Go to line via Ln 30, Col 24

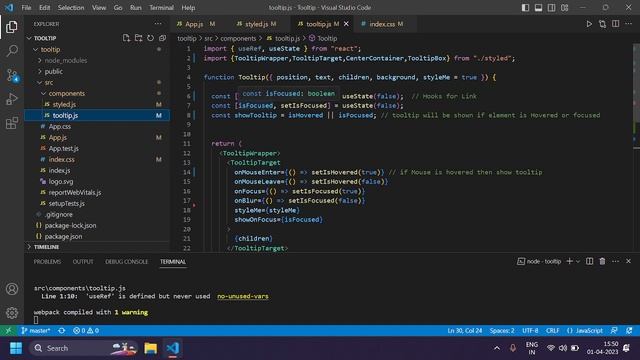click(x=464, y=331)
